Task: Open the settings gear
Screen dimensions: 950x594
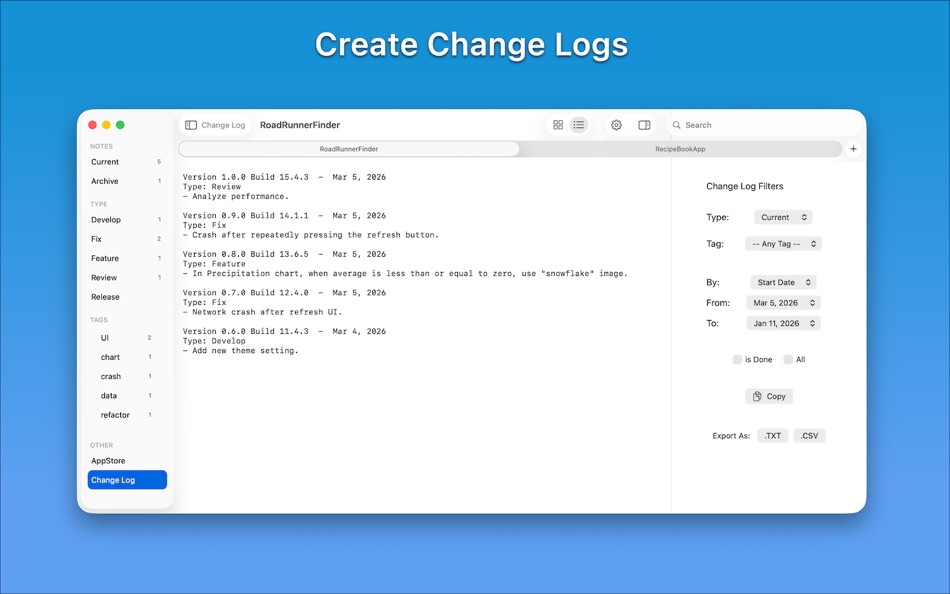Action: 616,124
